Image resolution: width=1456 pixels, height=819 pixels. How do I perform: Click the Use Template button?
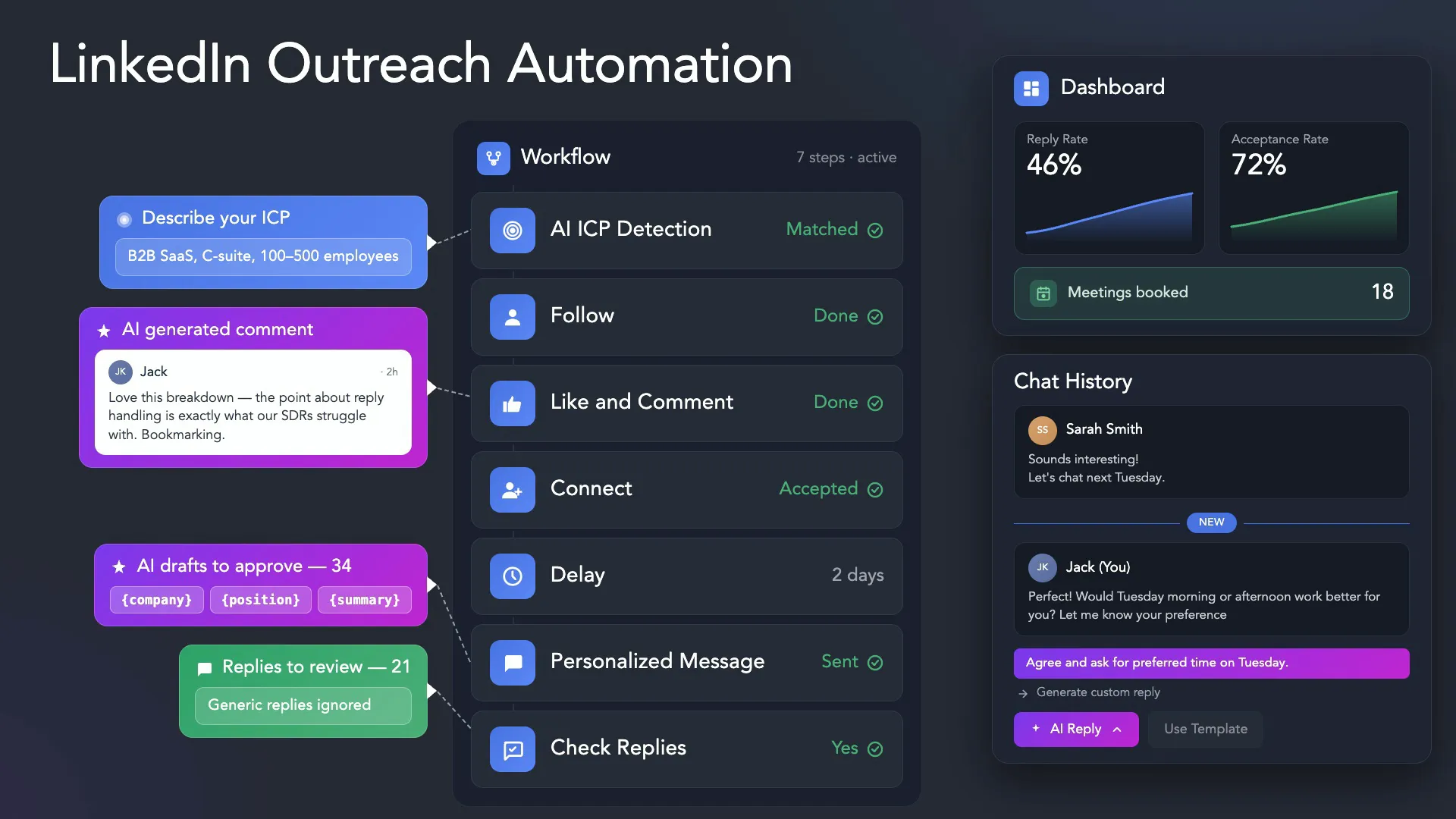pyautogui.click(x=1205, y=730)
